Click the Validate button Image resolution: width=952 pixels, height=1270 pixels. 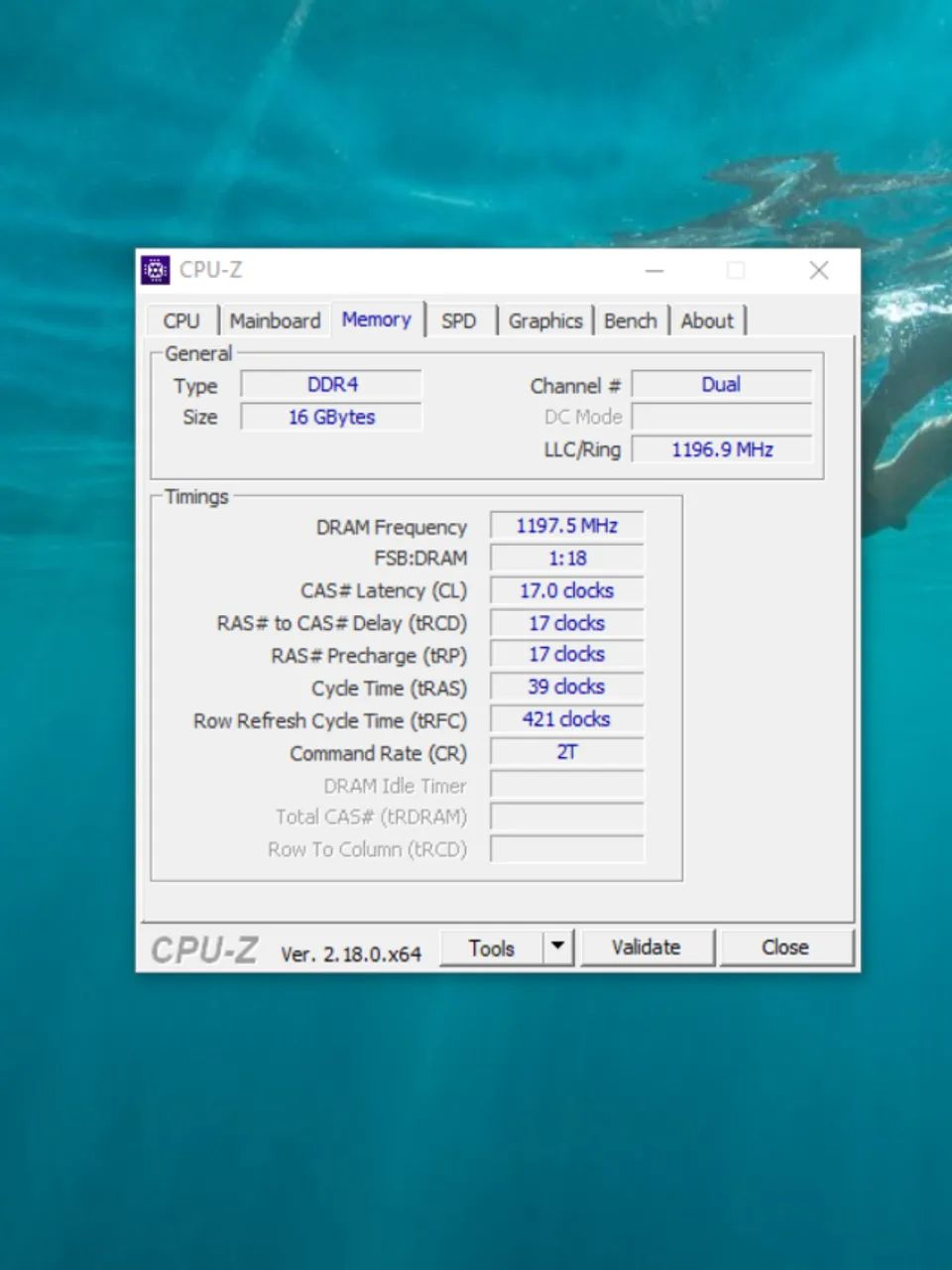coord(647,949)
